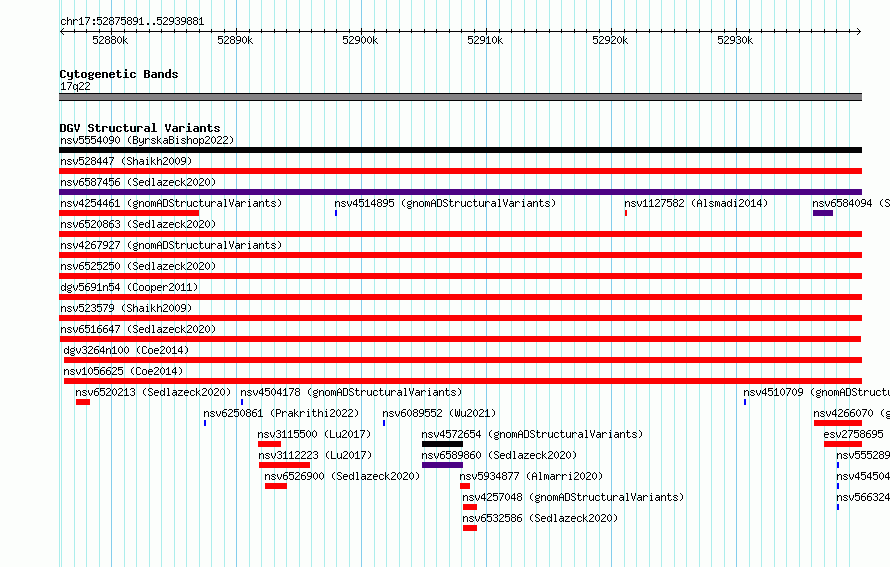Select the red bar under nsv6520213
This screenshot has width=890, height=567.
[x=83, y=402]
